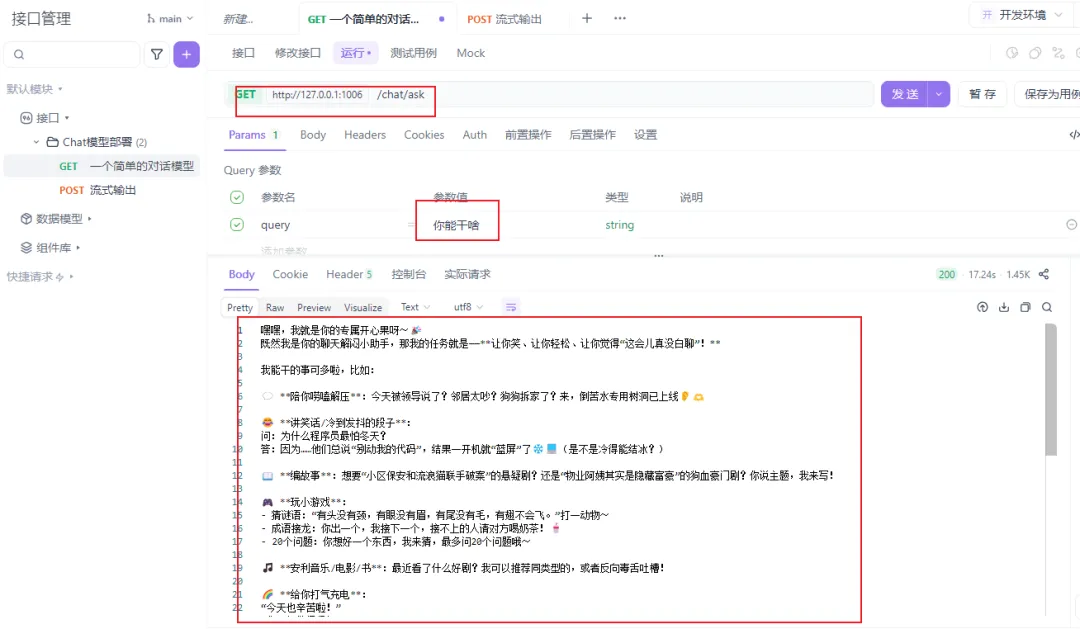
Task: Click the purple plus button to add item
Action: 187,54
